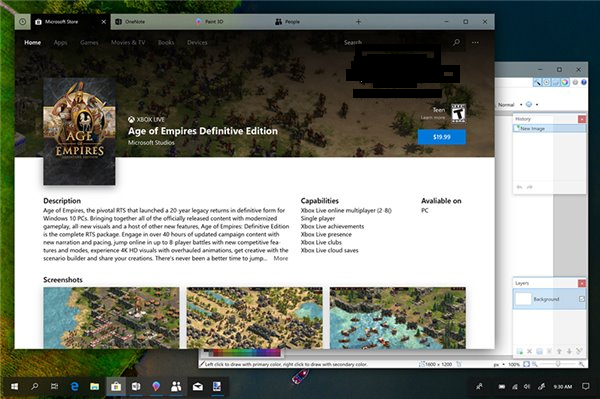
Task: Click zoom out magnifier in Paint.NET status bar
Action: pyautogui.click(x=535, y=364)
